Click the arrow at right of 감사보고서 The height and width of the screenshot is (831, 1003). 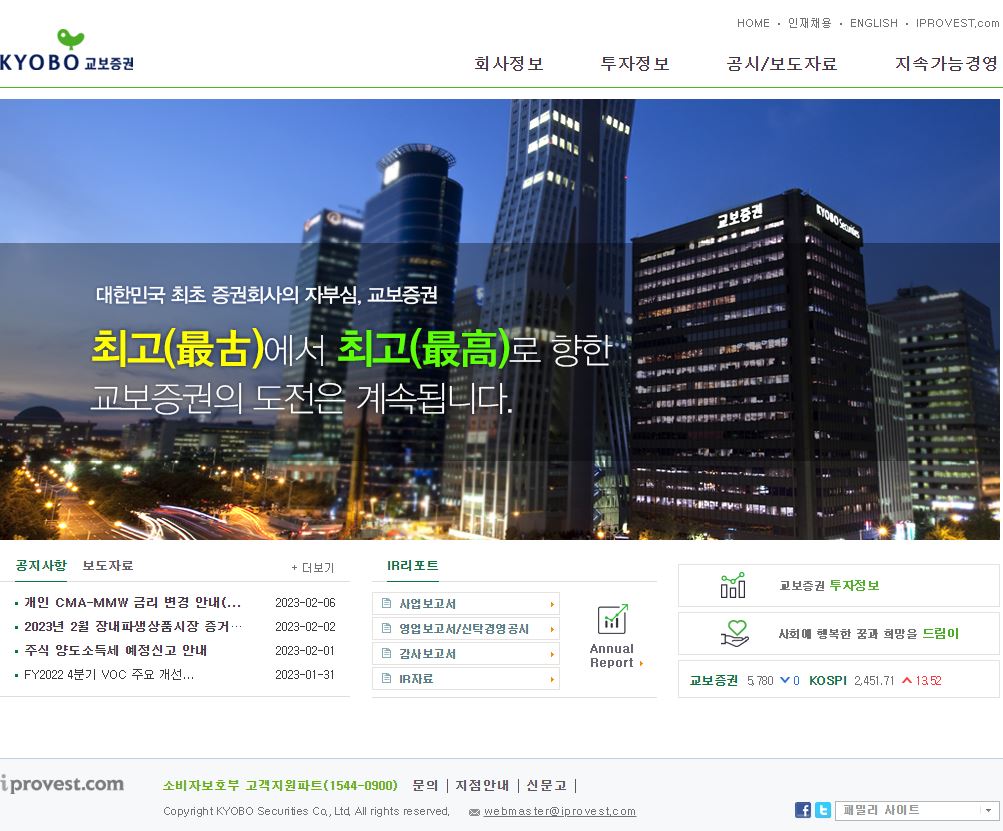[x=551, y=654]
